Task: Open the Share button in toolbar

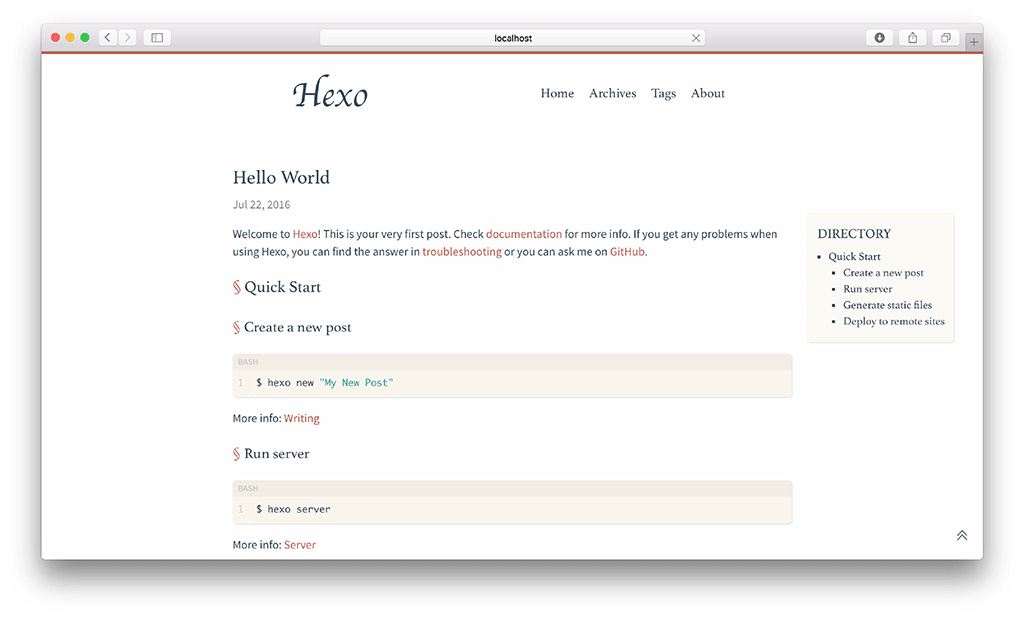Action: (912, 37)
